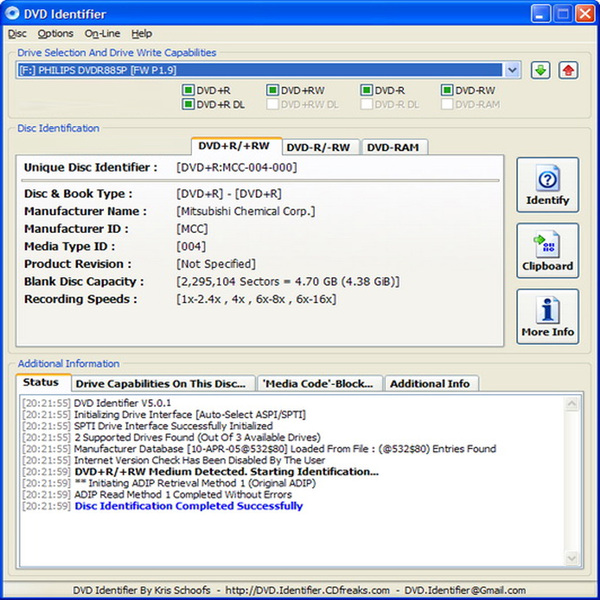Toggle the DVD+R capability checkbox
Viewport: 600px width, 600px height.
(x=188, y=90)
